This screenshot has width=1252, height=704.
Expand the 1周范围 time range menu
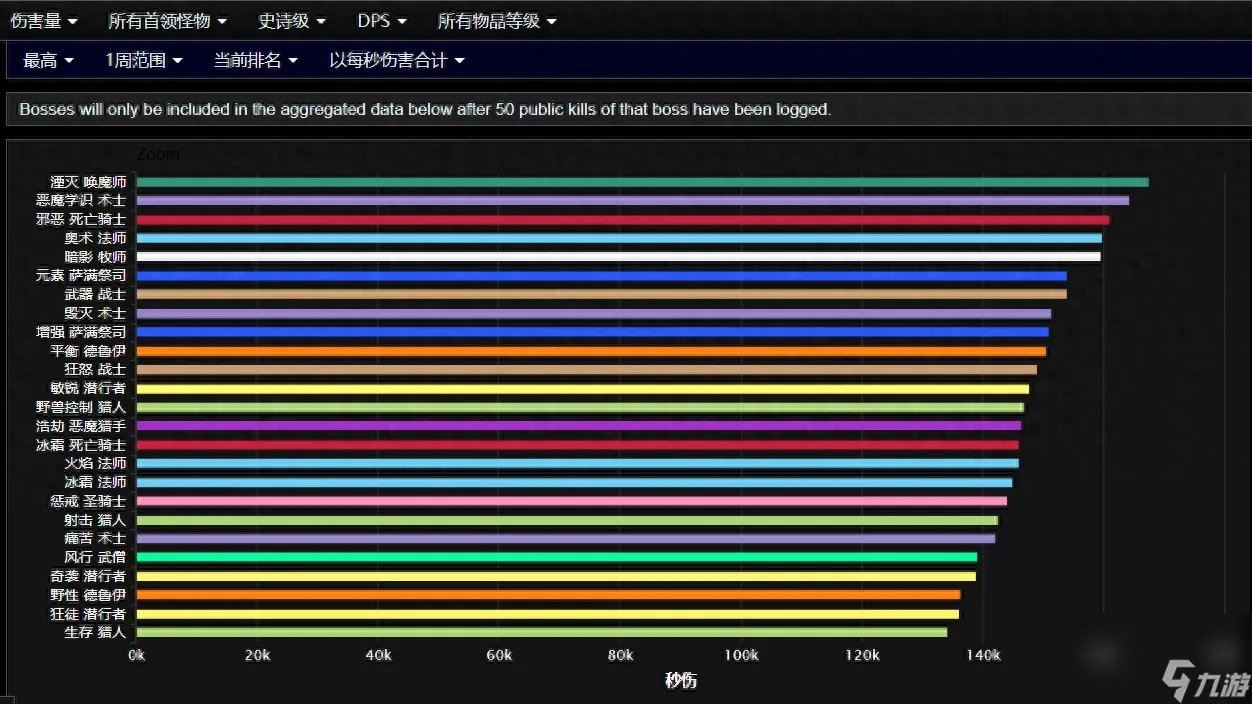click(144, 60)
